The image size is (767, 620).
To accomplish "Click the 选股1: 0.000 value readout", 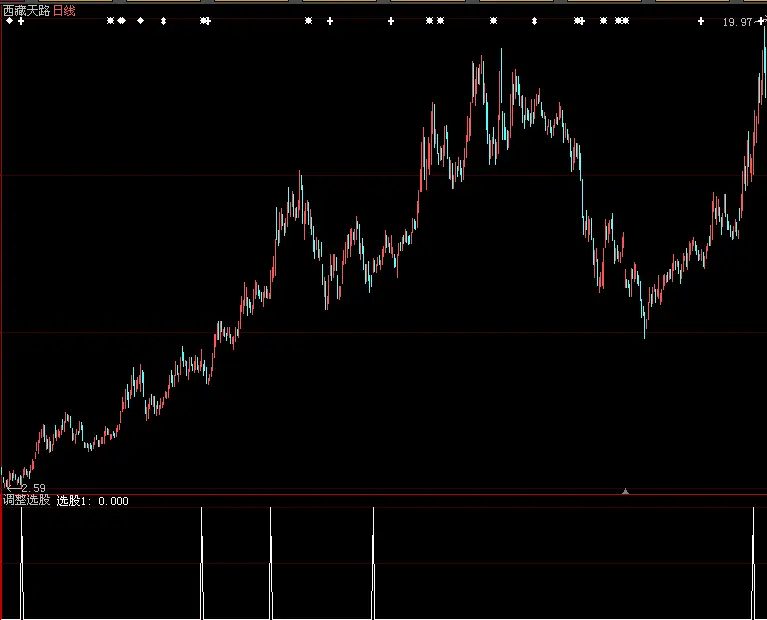I will [92, 501].
